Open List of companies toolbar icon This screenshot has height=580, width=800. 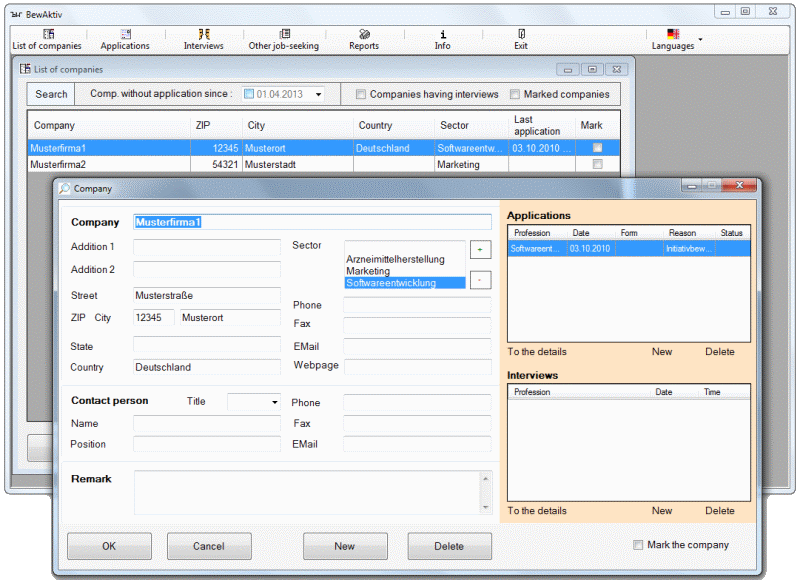pos(48,34)
